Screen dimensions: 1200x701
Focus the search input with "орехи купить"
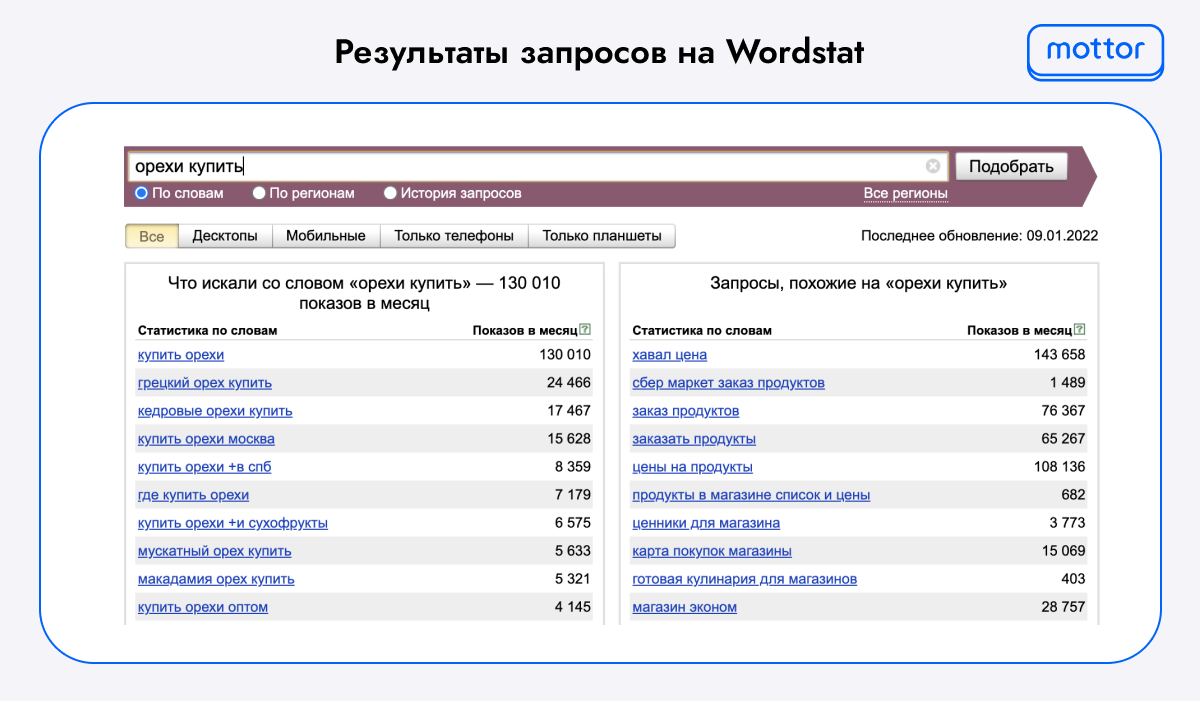coord(537,167)
